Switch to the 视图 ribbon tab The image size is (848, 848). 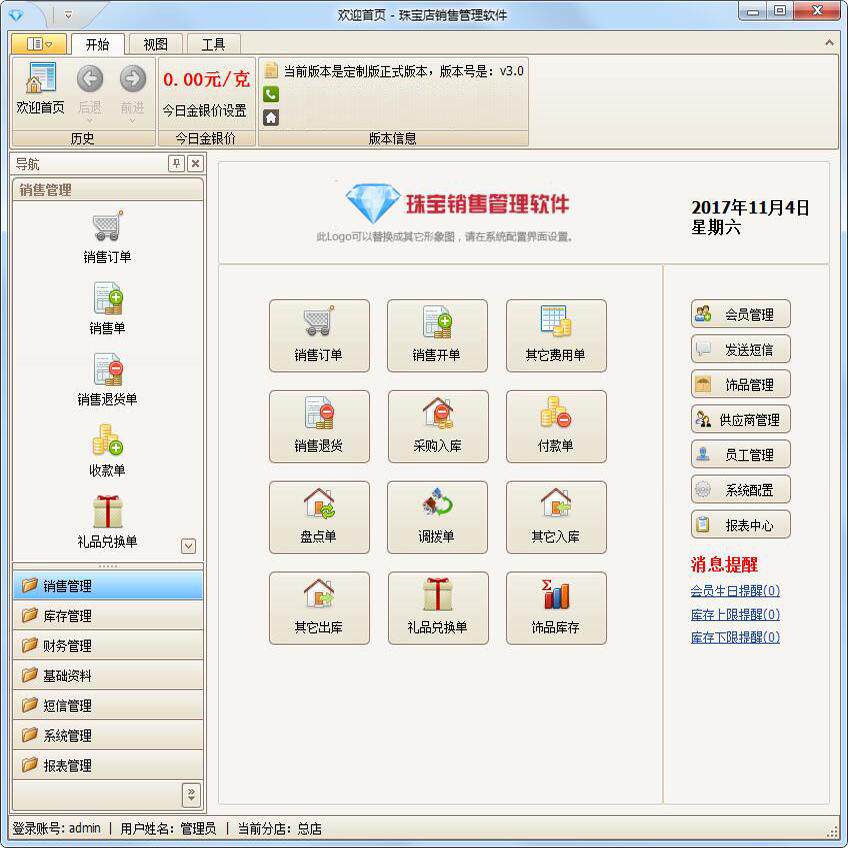[156, 44]
